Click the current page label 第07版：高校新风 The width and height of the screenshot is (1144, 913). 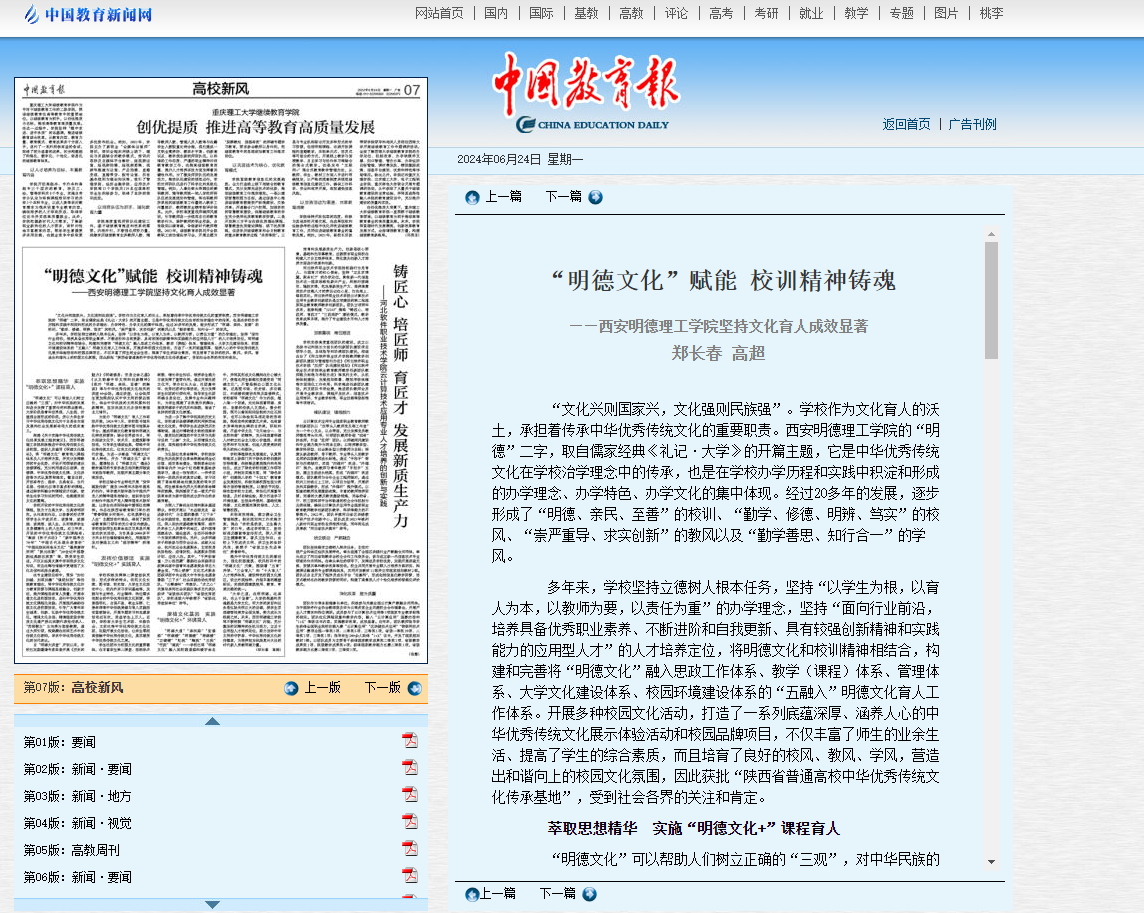click(73, 687)
